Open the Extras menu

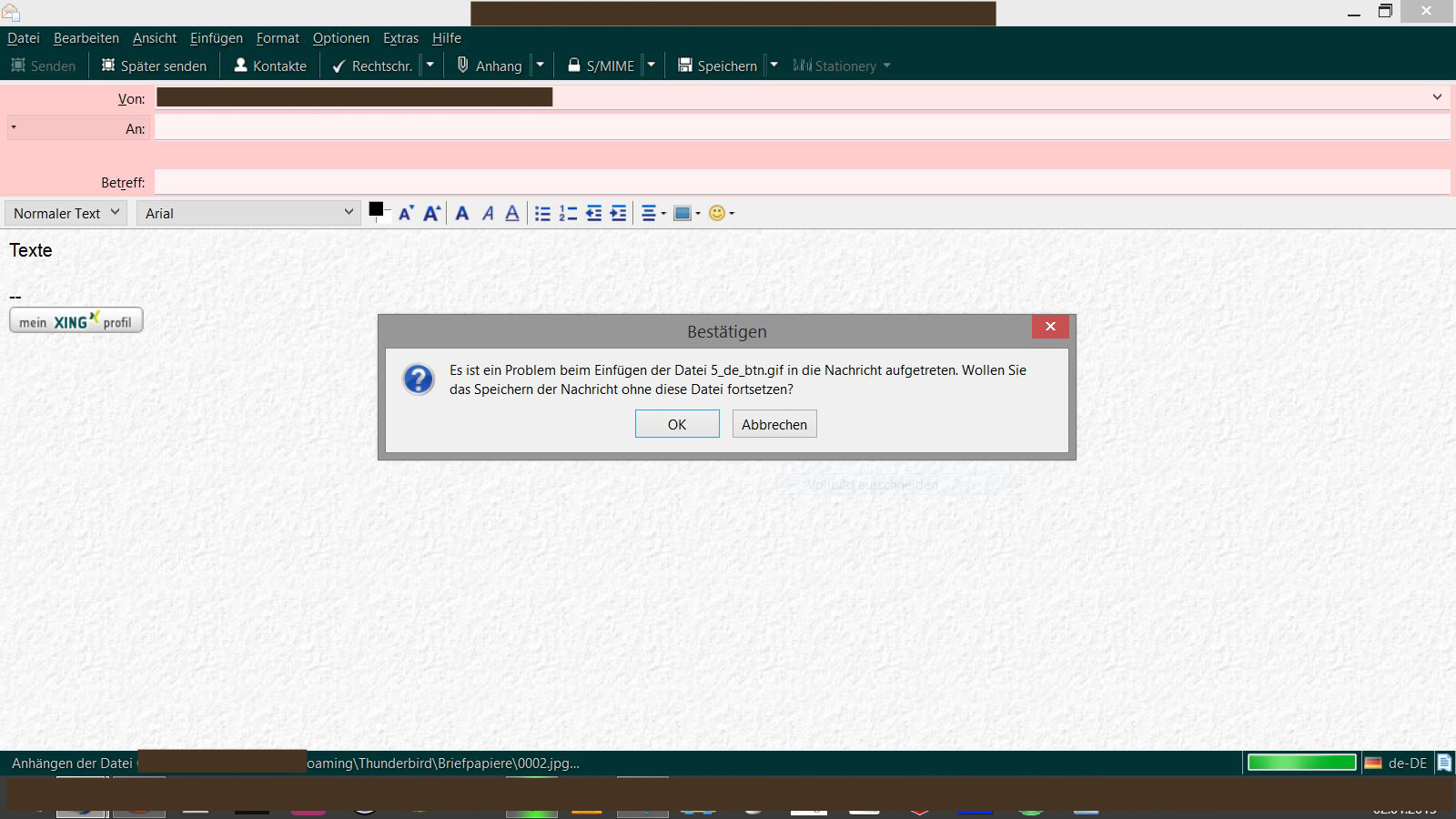pos(400,38)
